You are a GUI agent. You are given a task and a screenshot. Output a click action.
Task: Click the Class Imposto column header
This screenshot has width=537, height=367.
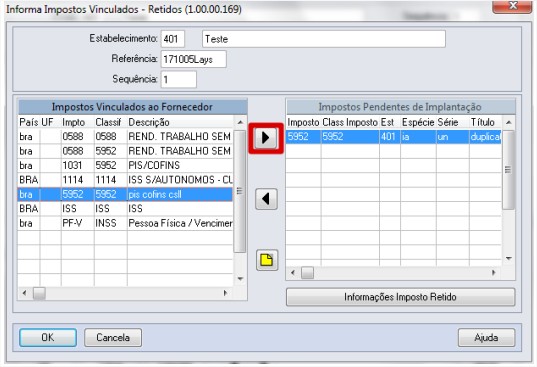tap(350, 122)
